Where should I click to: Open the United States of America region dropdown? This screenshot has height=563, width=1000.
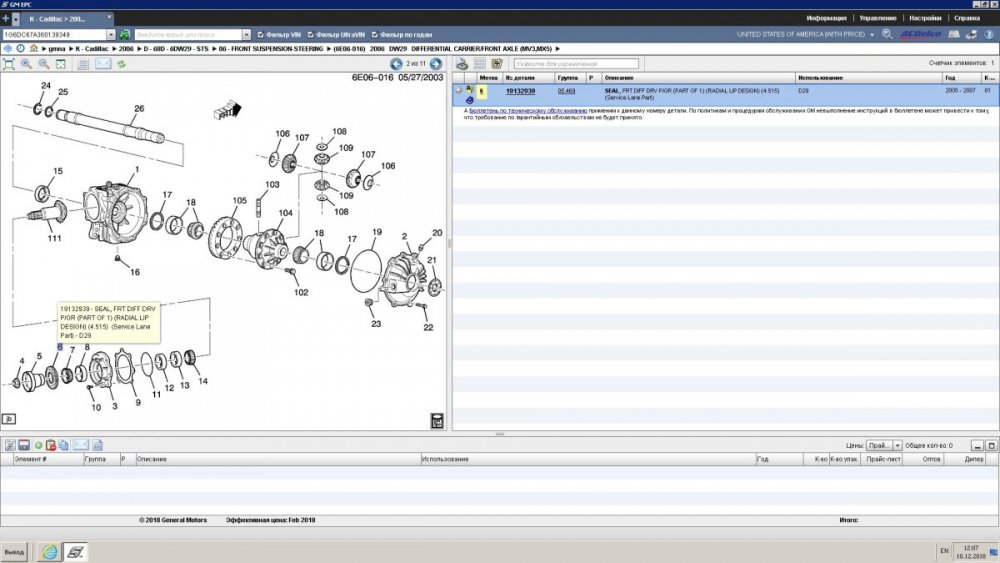pyautogui.click(x=872, y=34)
